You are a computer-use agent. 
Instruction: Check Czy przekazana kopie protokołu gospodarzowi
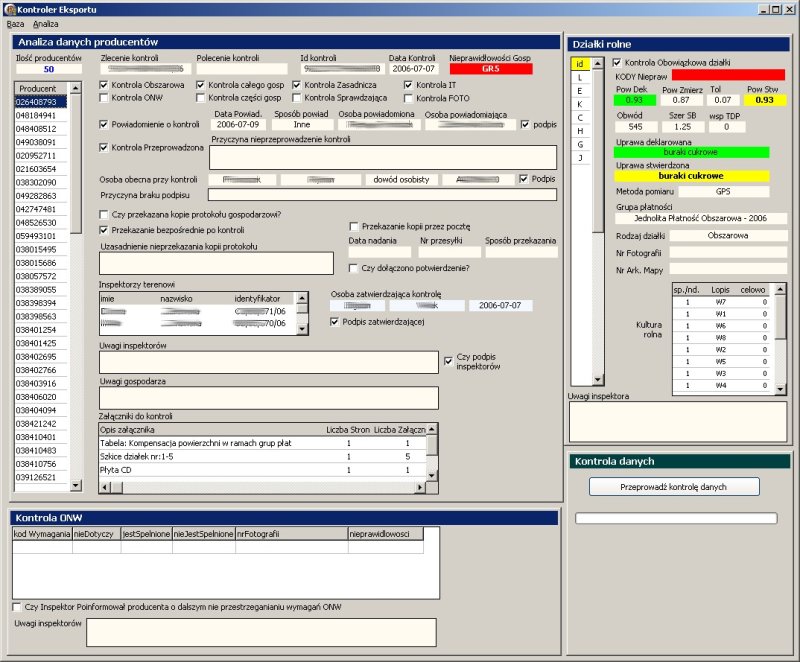click(104, 214)
